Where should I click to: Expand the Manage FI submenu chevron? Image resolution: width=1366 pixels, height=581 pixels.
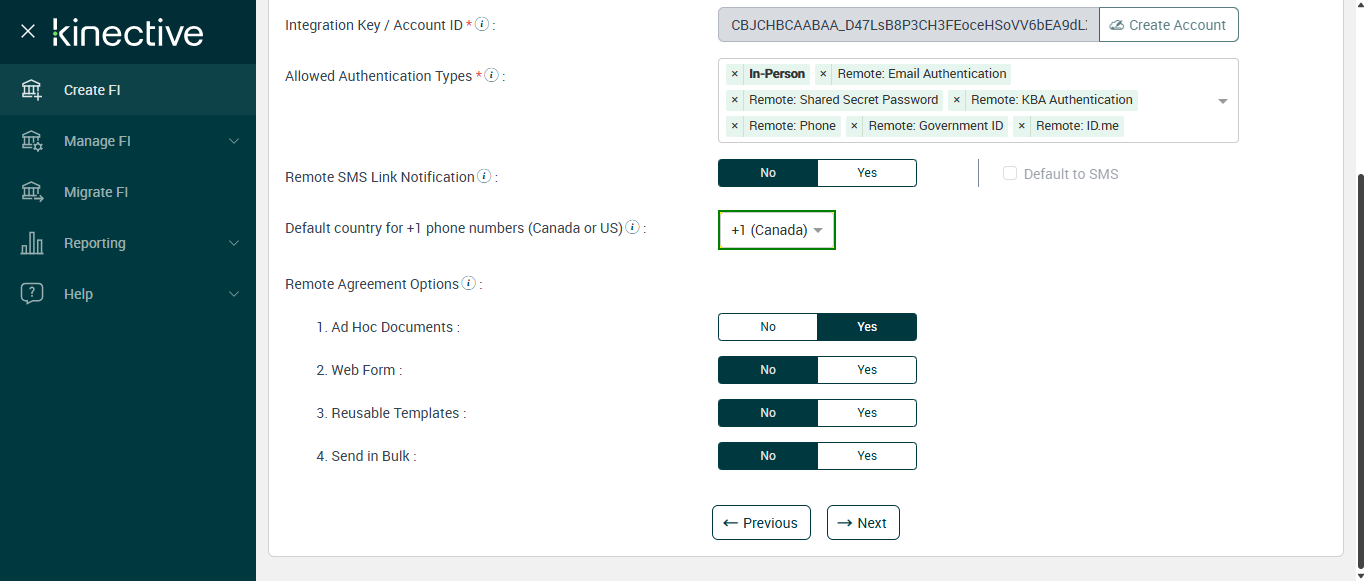click(x=234, y=141)
